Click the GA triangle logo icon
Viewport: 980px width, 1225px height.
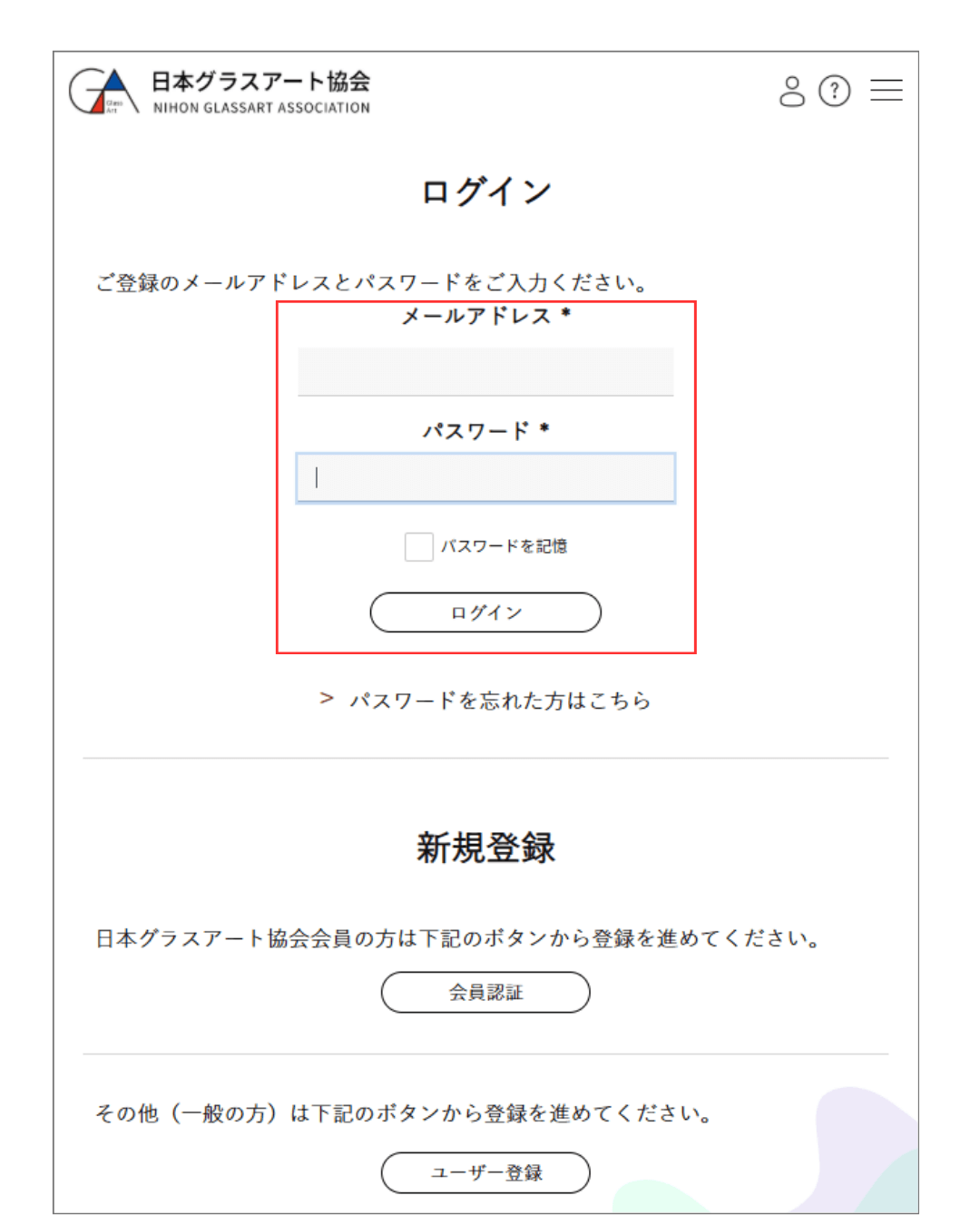[x=103, y=91]
